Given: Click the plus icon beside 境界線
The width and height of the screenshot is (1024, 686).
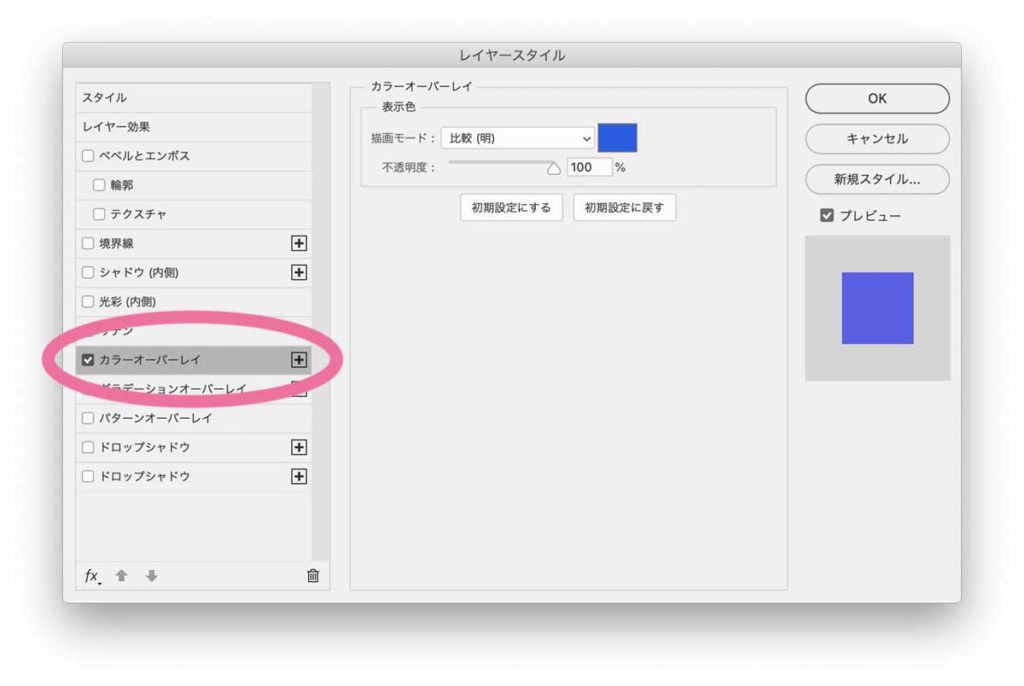Looking at the screenshot, I should [298, 243].
